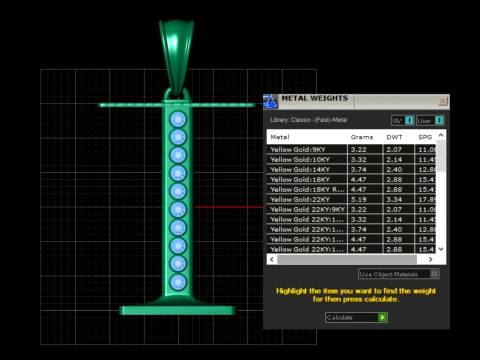Click the 5.19 grams value
480x360 pixels.
pos(358,199)
